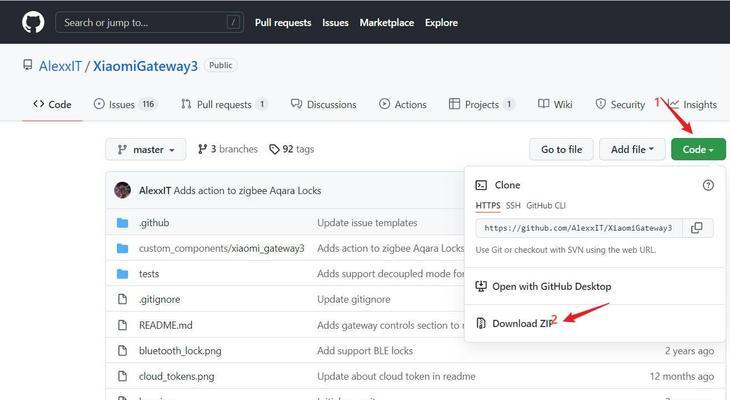Select the SSH clone tab
730x400 pixels.
(x=513, y=205)
